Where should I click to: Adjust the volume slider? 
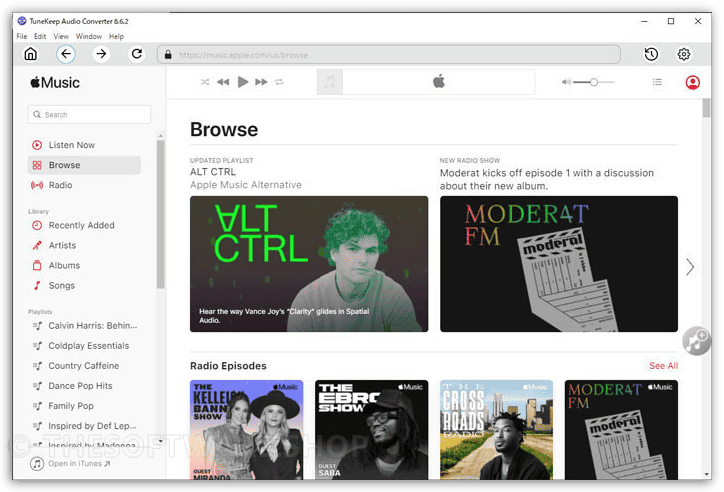tap(594, 82)
